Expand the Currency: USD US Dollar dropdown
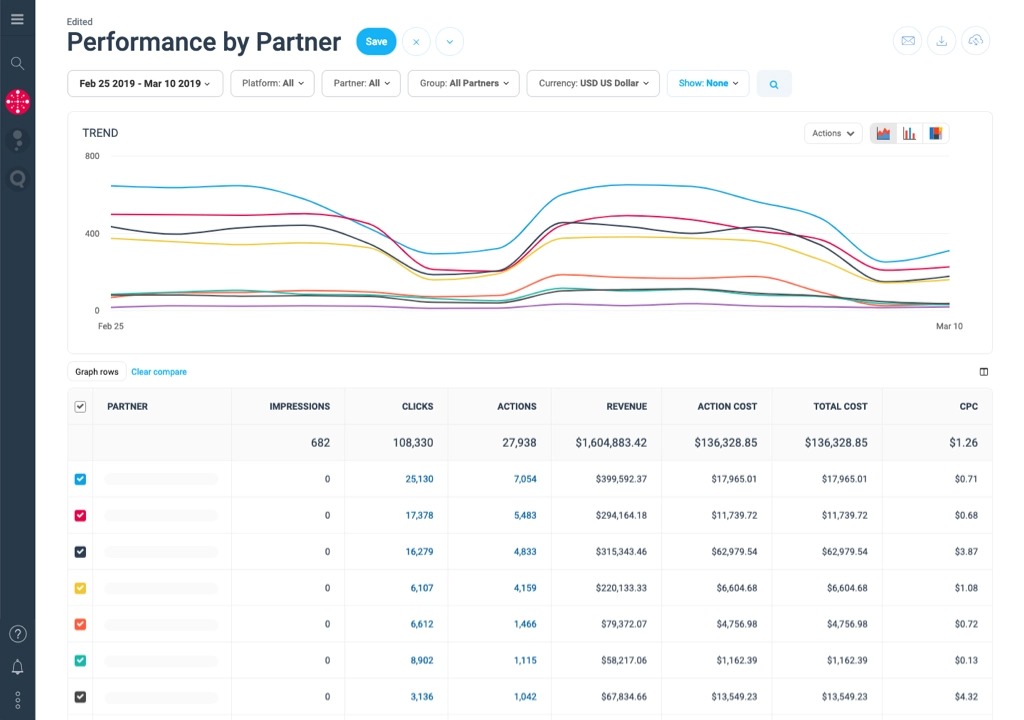This screenshot has width=1024, height=720. point(593,84)
